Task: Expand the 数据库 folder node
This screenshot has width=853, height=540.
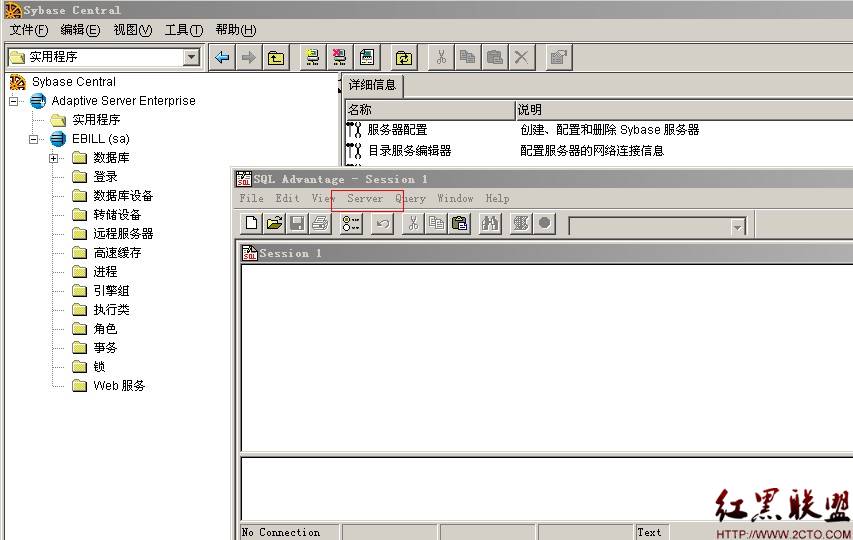Action: tap(53, 158)
